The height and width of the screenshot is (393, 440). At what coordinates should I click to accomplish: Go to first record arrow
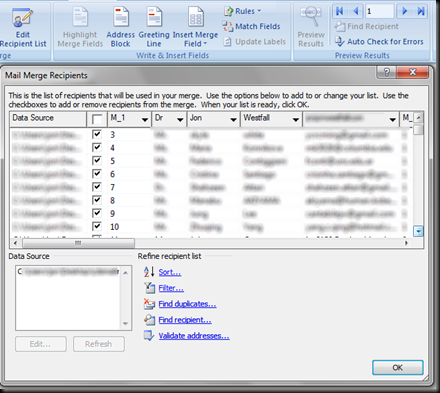click(x=340, y=11)
